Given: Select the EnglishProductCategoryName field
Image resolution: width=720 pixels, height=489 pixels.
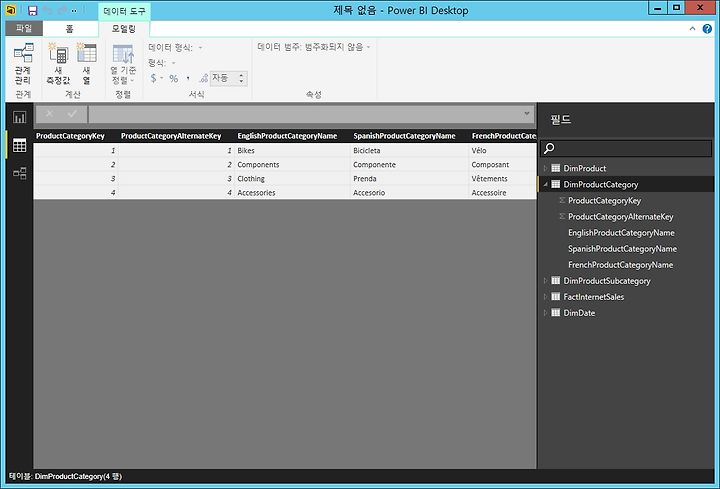Looking at the screenshot, I should (621, 232).
